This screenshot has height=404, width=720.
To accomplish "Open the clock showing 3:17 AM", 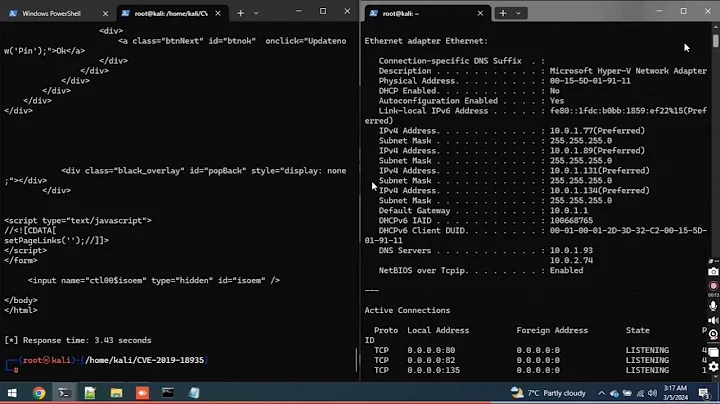I will (x=675, y=393).
